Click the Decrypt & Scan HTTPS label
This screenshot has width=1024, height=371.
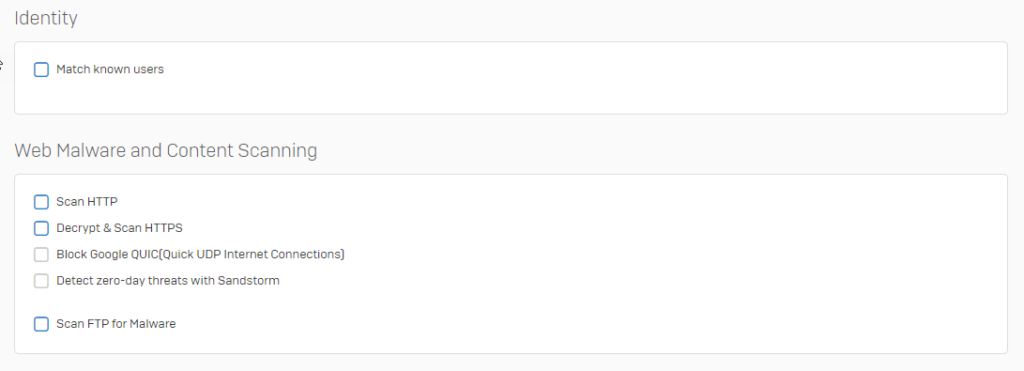click(x=120, y=229)
